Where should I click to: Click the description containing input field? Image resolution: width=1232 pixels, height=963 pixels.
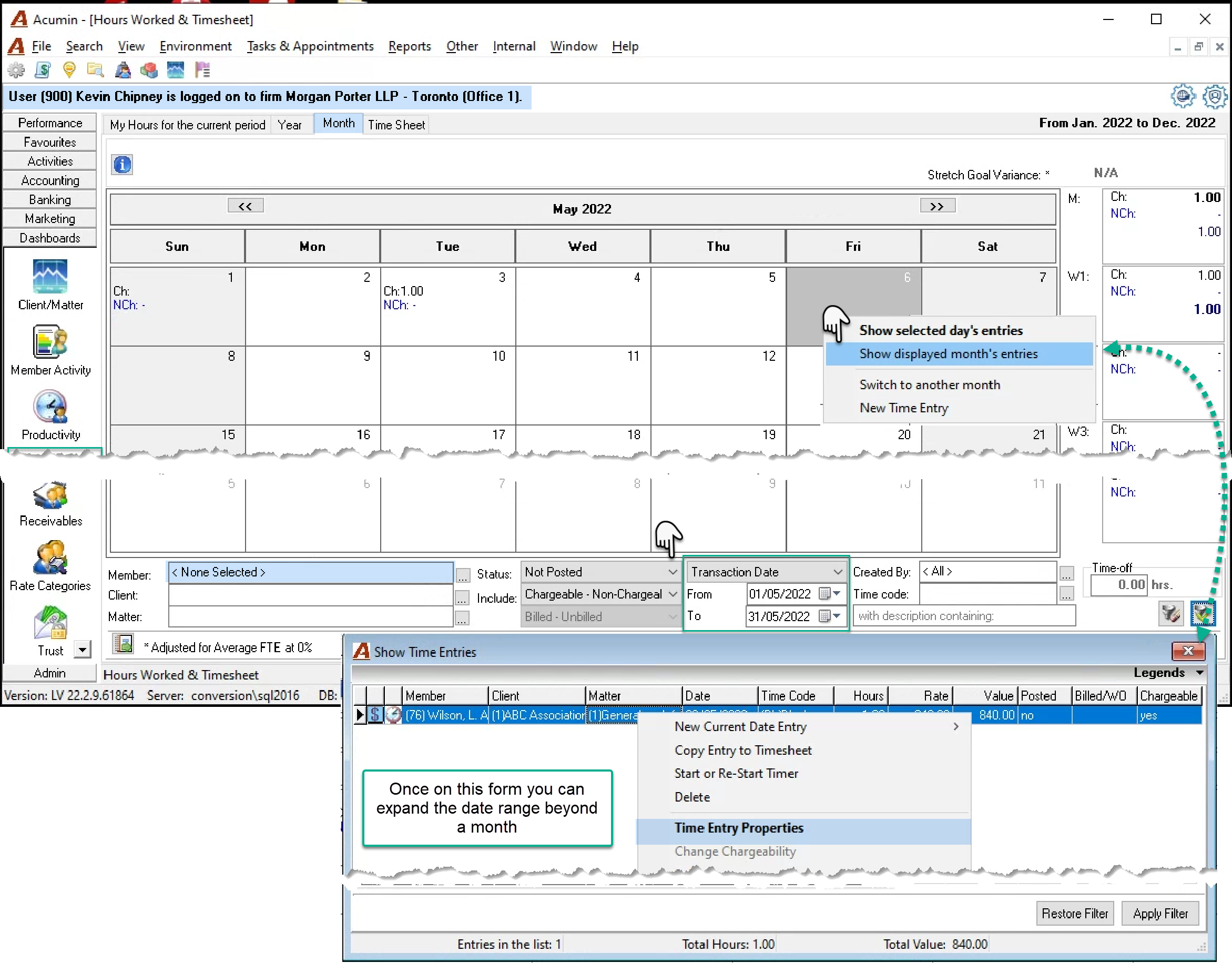point(964,616)
